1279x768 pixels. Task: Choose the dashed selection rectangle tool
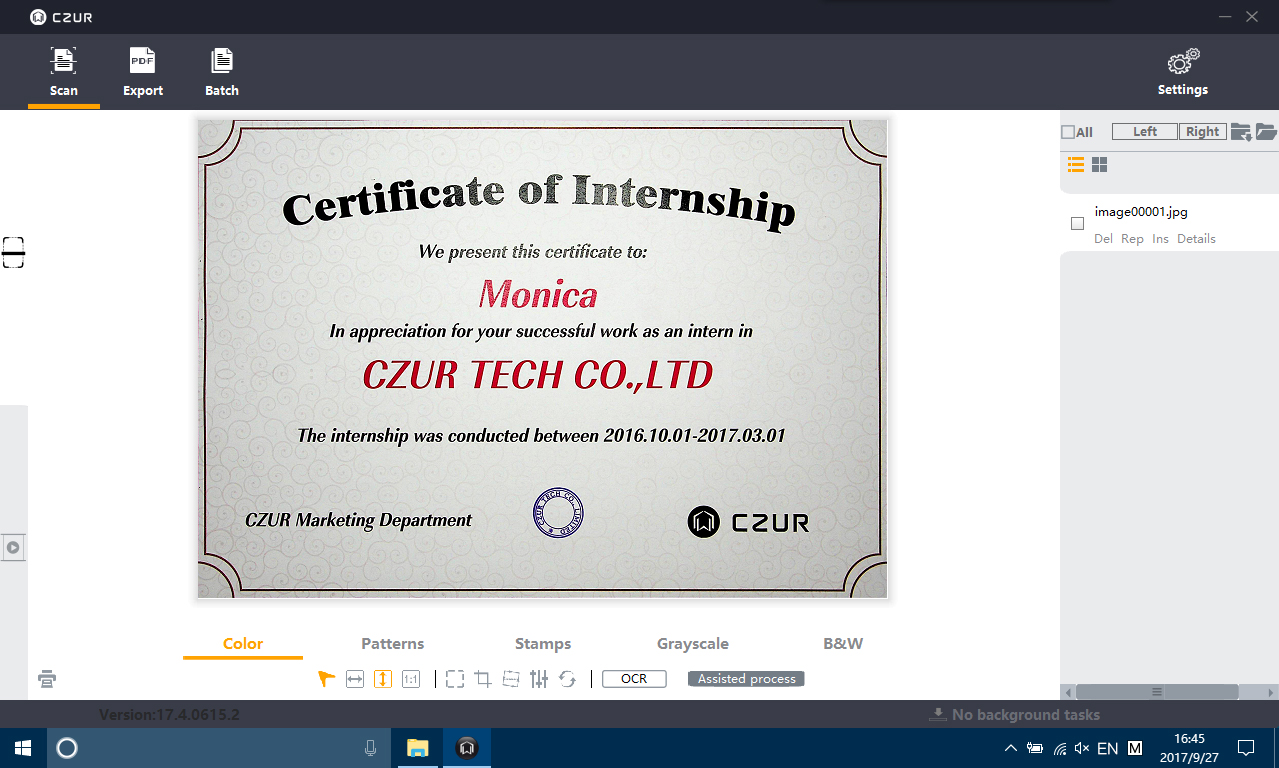pos(455,679)
